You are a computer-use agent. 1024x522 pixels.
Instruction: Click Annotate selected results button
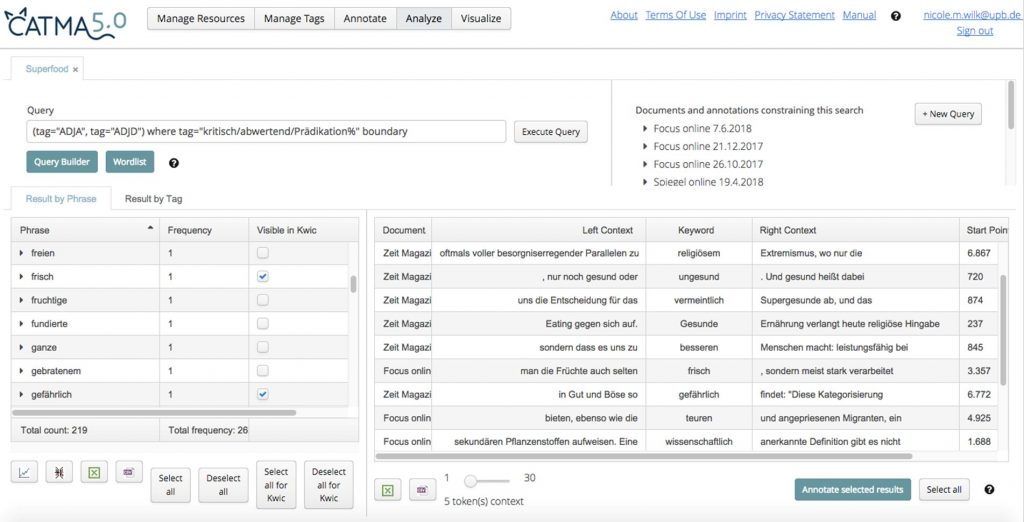click(852, 489)
